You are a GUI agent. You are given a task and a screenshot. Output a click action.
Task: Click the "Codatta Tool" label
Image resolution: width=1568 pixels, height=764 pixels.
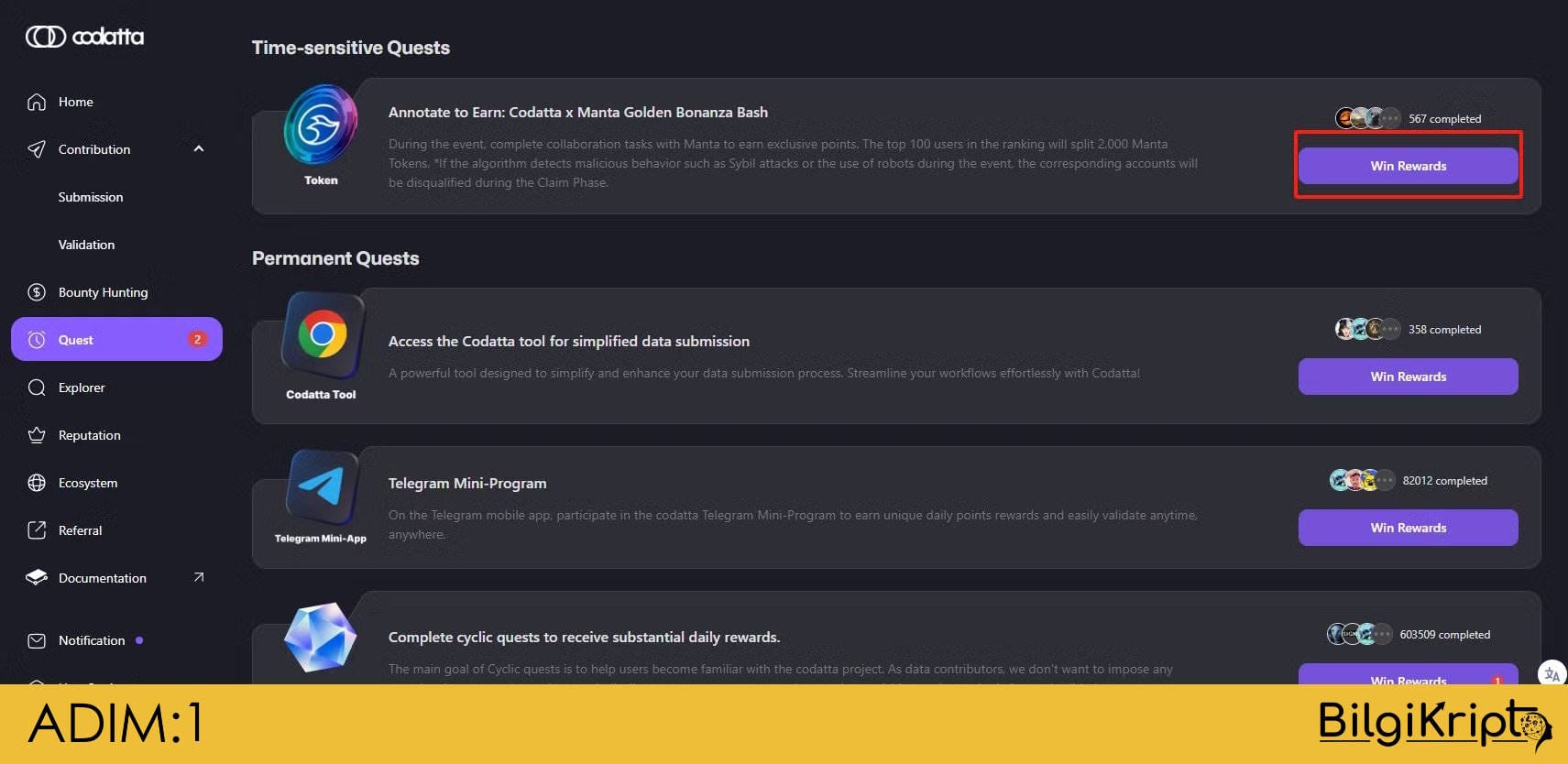pos(321,395)
